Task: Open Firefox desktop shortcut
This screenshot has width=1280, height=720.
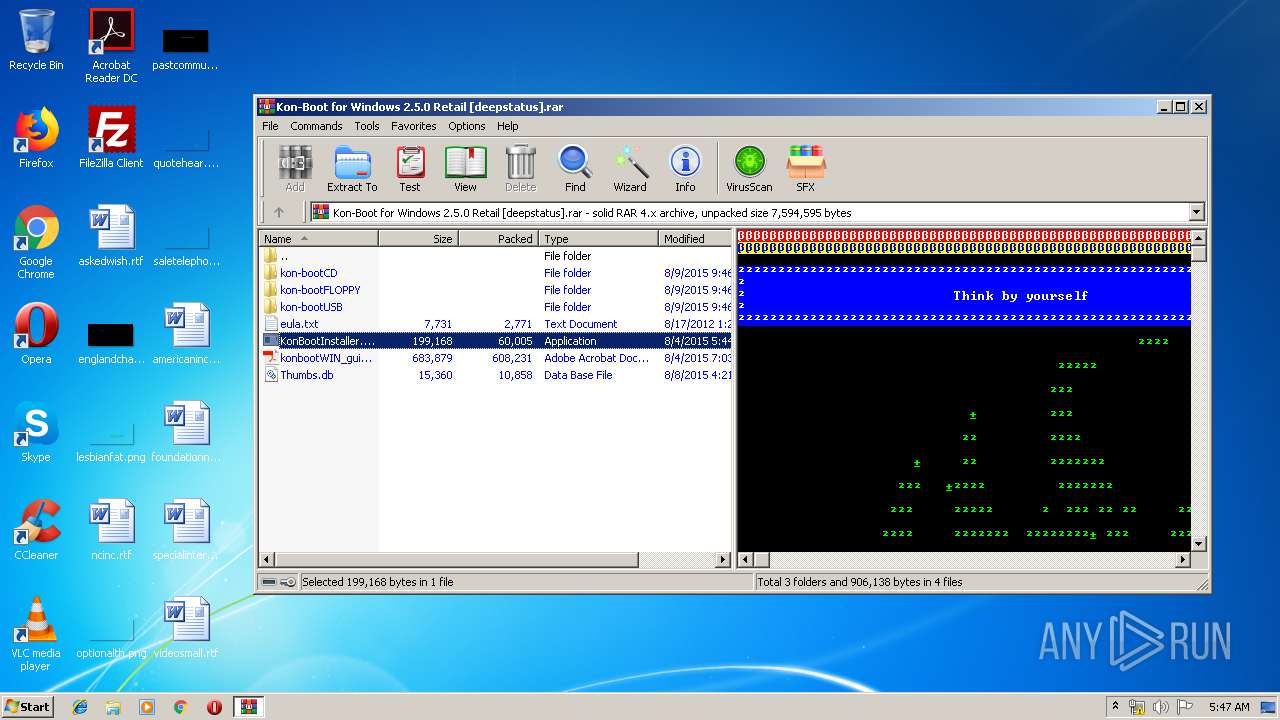Action: pyautogui.click(x=36, y=138)
